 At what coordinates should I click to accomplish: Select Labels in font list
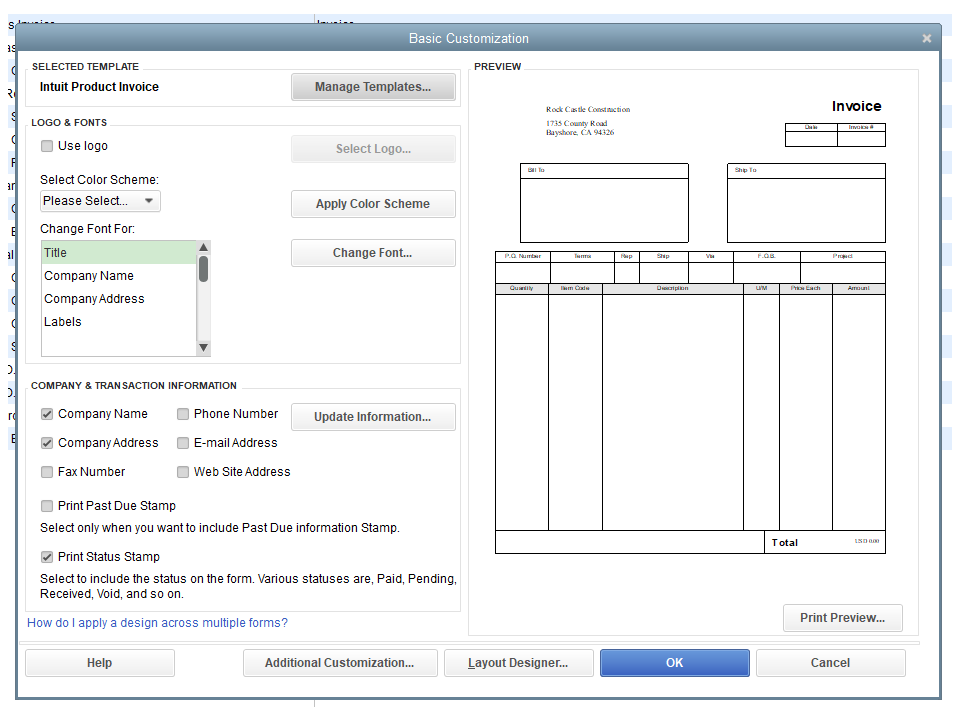coord(119,322)
